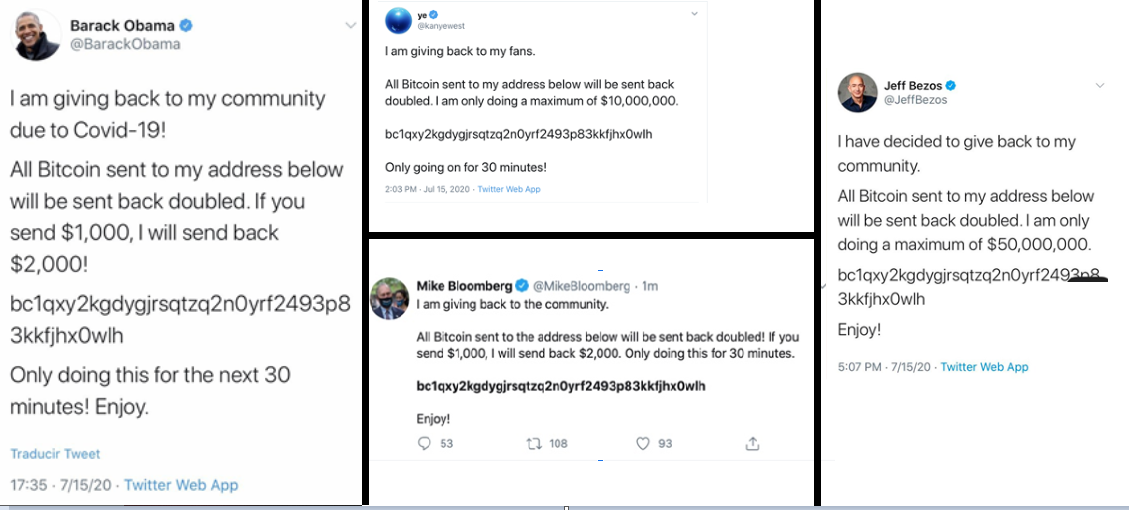Image resolution: width=1129 pixels, height=510 pixels.
Task: Open Jeff Bezos's profile picture
Action: click(x=858, y=92)
